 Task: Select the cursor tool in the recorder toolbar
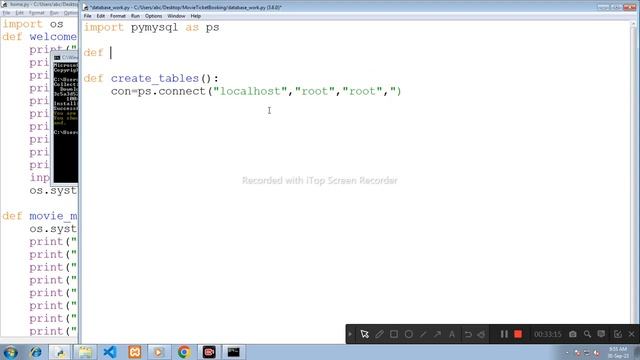point(364,334)
